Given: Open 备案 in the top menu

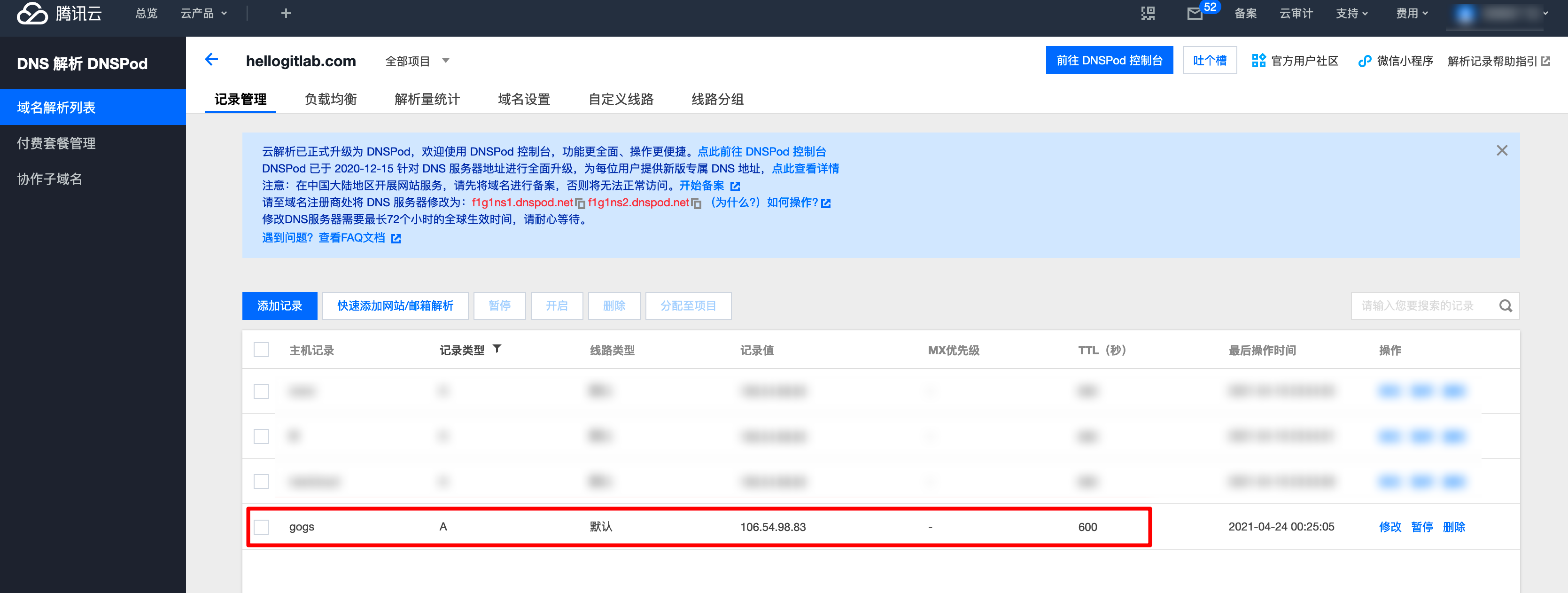Looking at the screenshot, I should click(x=1245, y=14).
